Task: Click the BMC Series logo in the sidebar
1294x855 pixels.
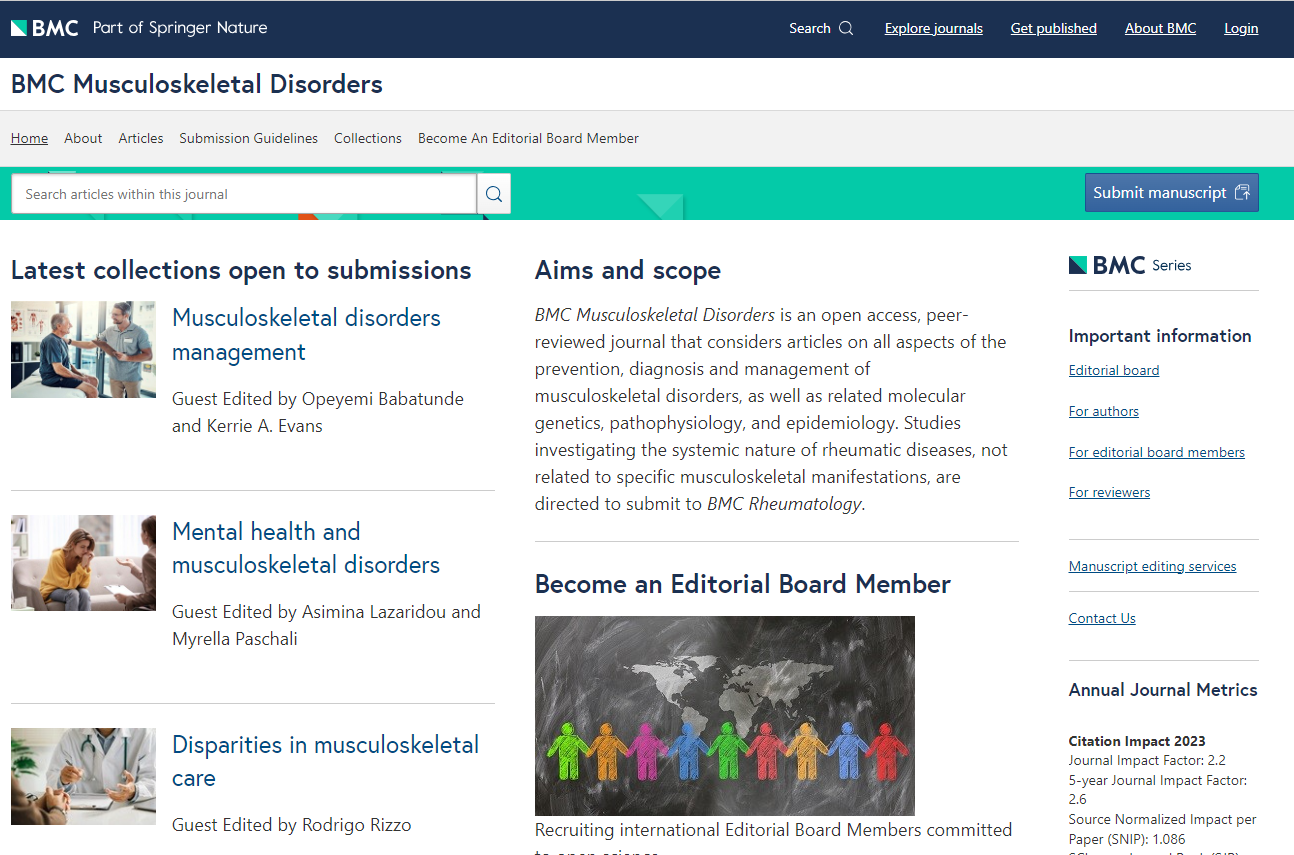Action: click(1130, 265)
